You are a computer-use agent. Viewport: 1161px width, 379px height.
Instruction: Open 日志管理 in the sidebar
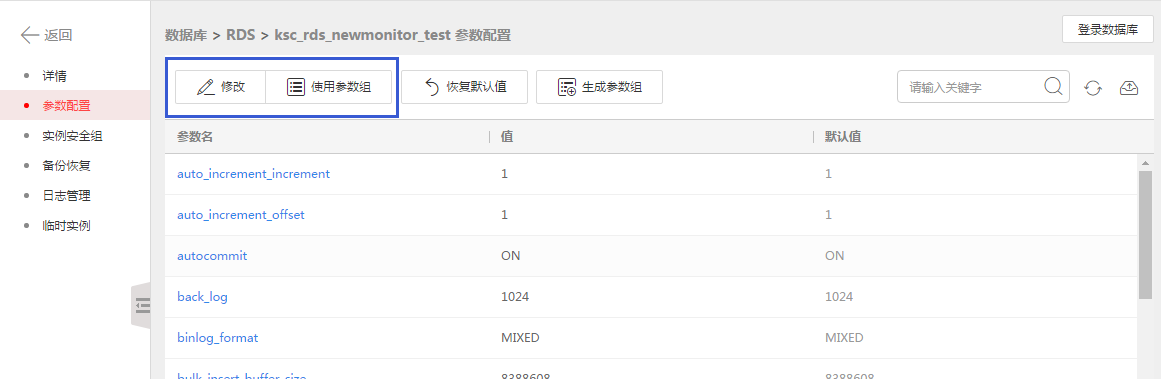pos(67,195)
